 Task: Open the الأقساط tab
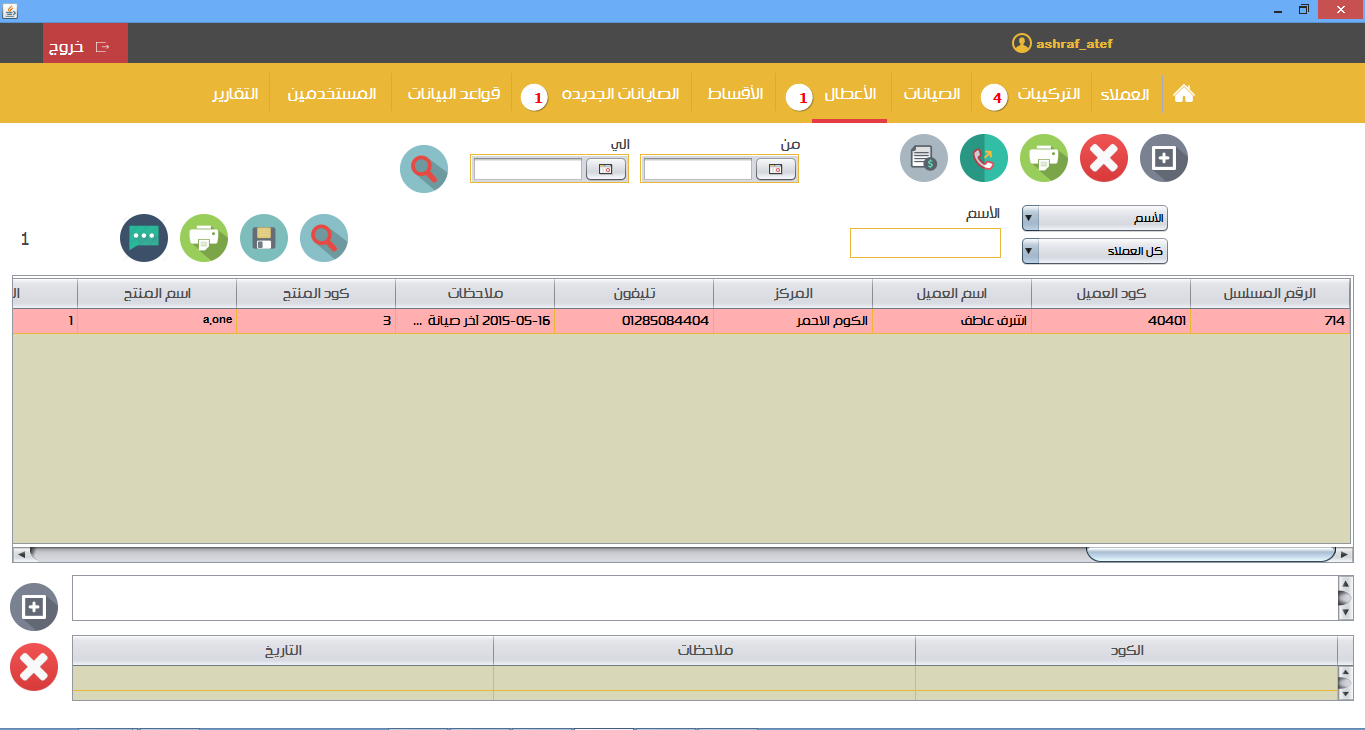(735, 94)
